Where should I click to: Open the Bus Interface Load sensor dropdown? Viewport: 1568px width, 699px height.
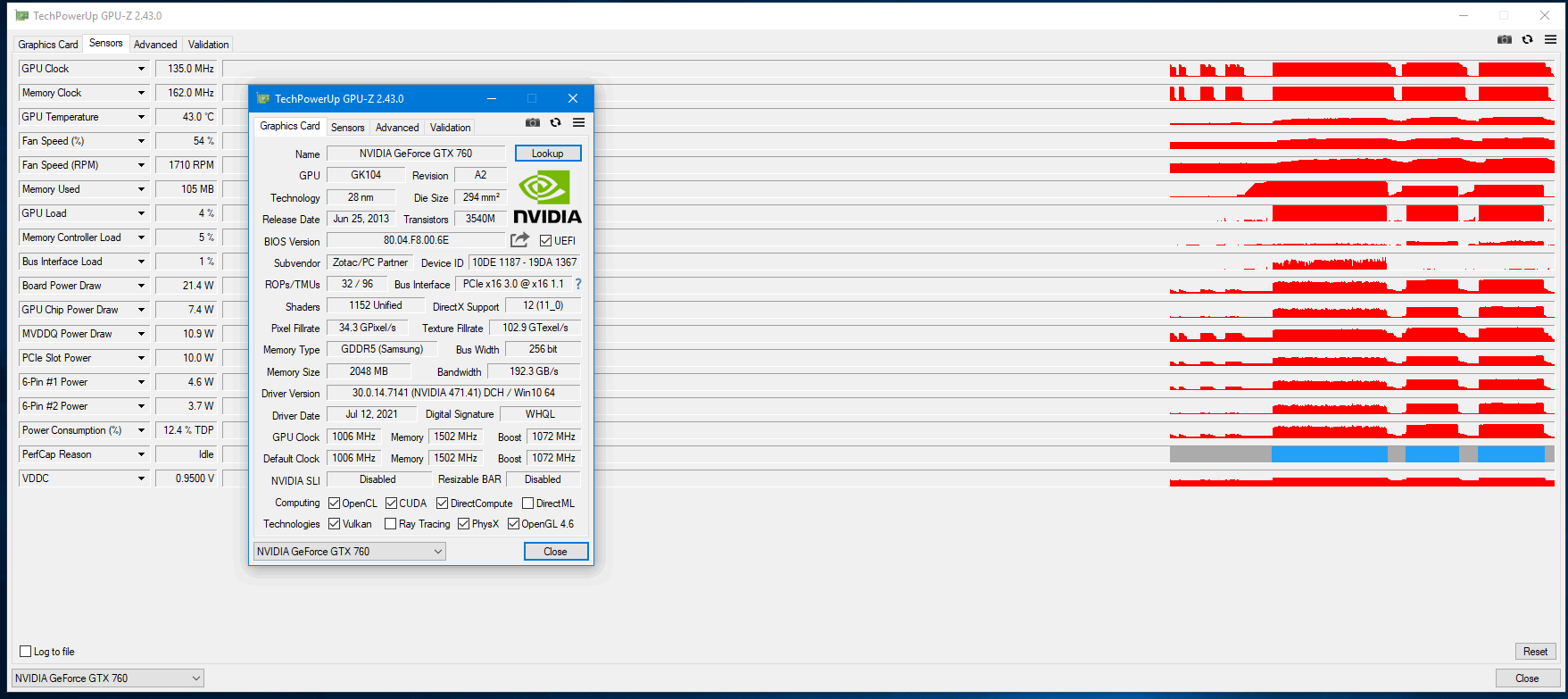coord(141,262)
